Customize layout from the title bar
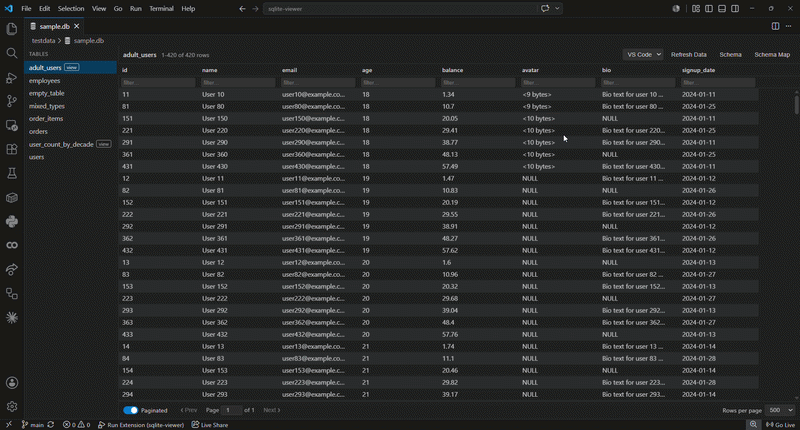 tap(695, 9)
